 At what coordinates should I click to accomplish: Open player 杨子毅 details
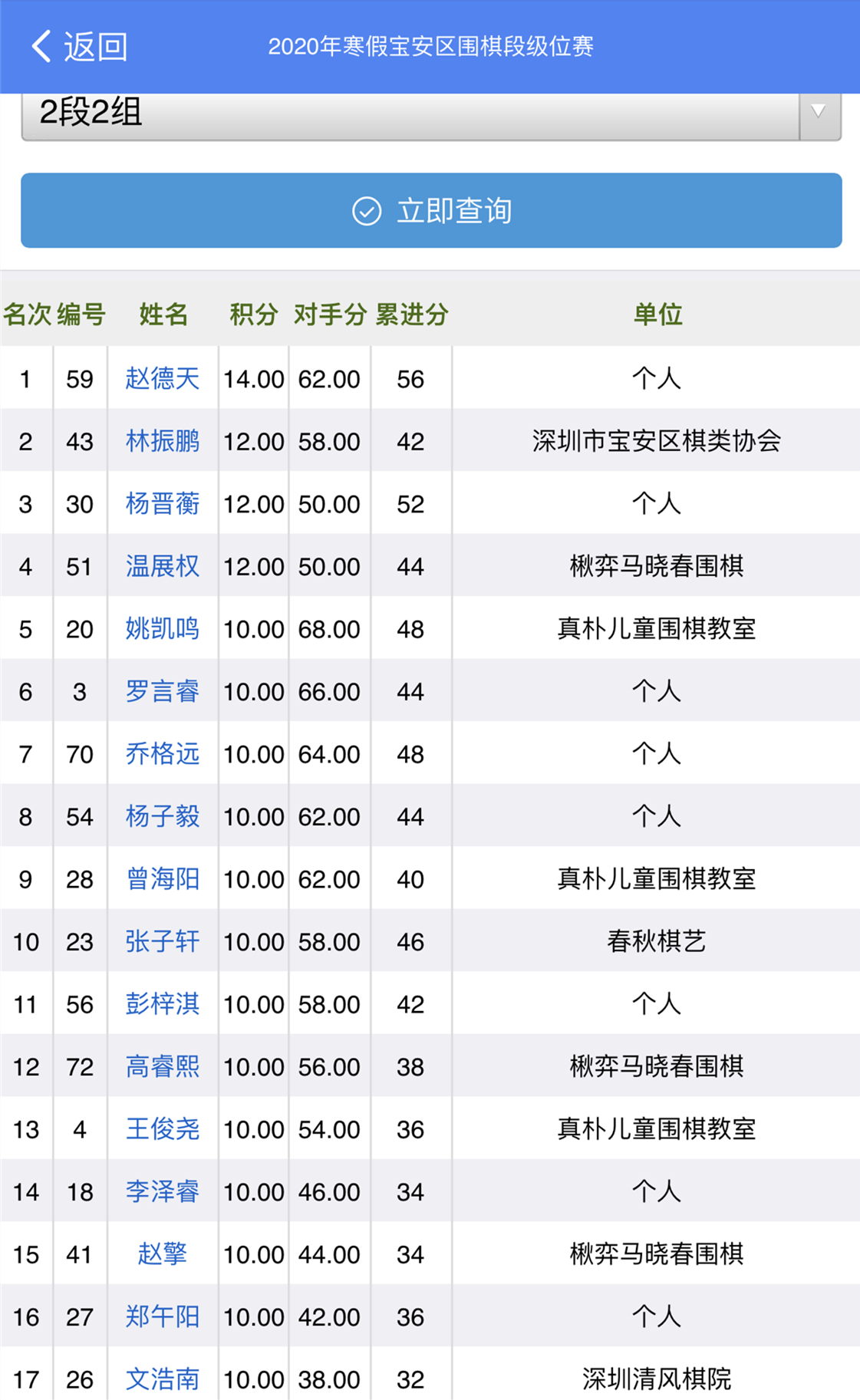click(x=163, y=816)
